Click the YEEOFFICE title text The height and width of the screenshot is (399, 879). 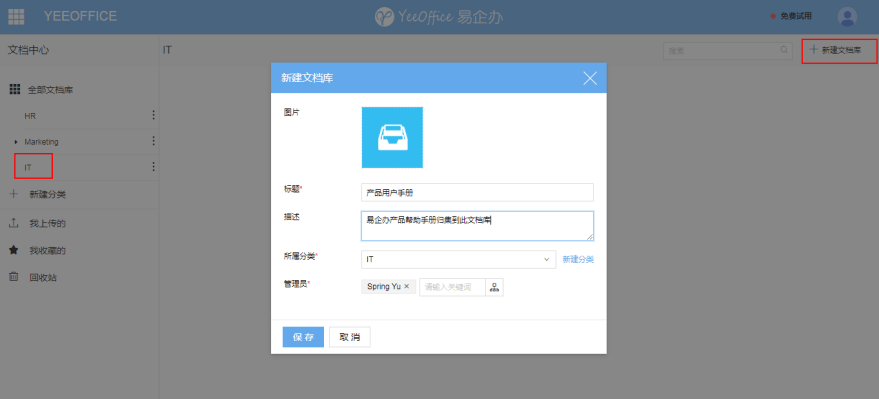coord(80,16)
